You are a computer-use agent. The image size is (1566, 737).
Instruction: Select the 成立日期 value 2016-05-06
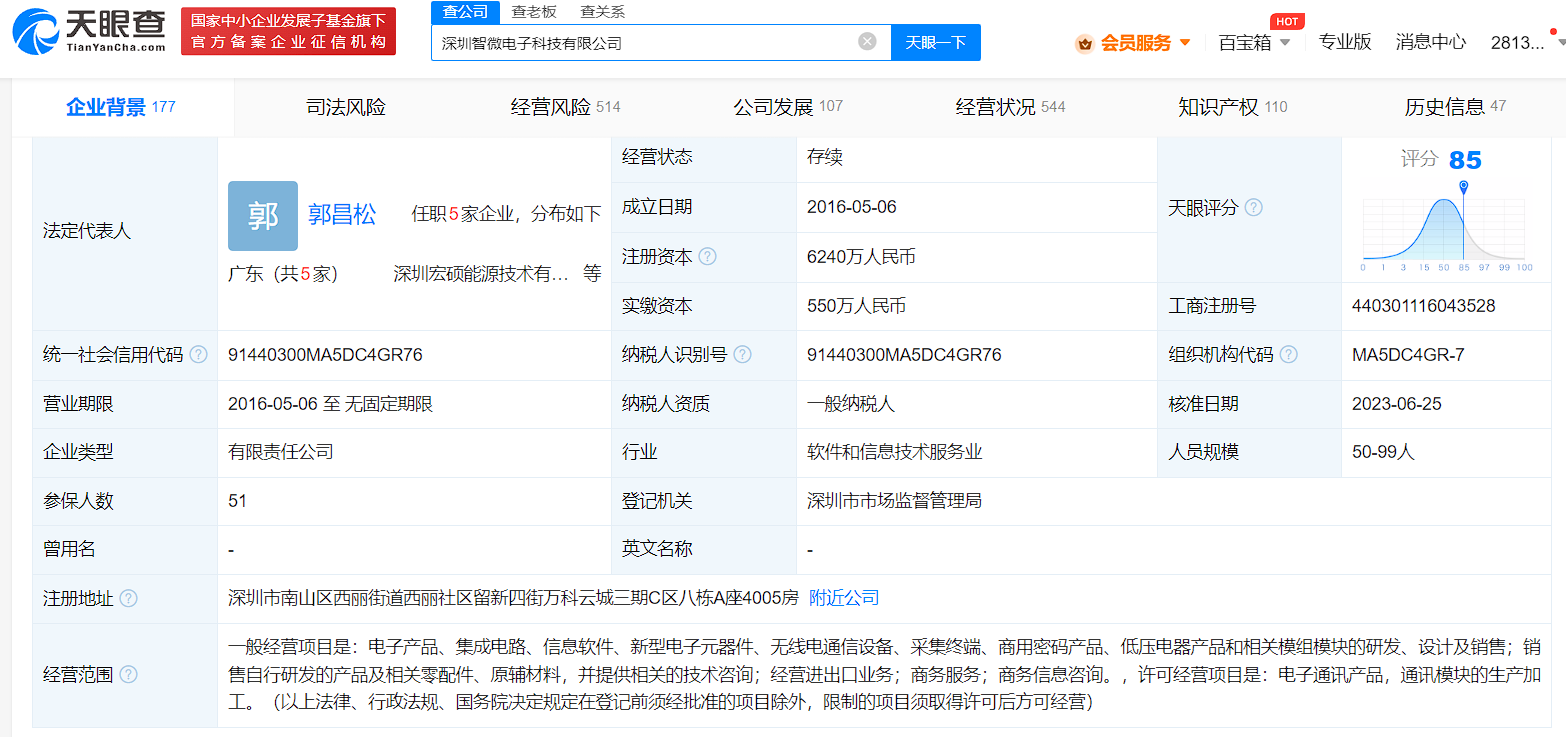point(852,207)
